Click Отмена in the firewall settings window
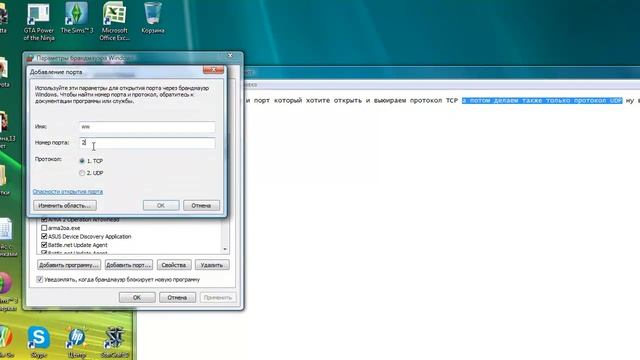 tap(177, 298)
